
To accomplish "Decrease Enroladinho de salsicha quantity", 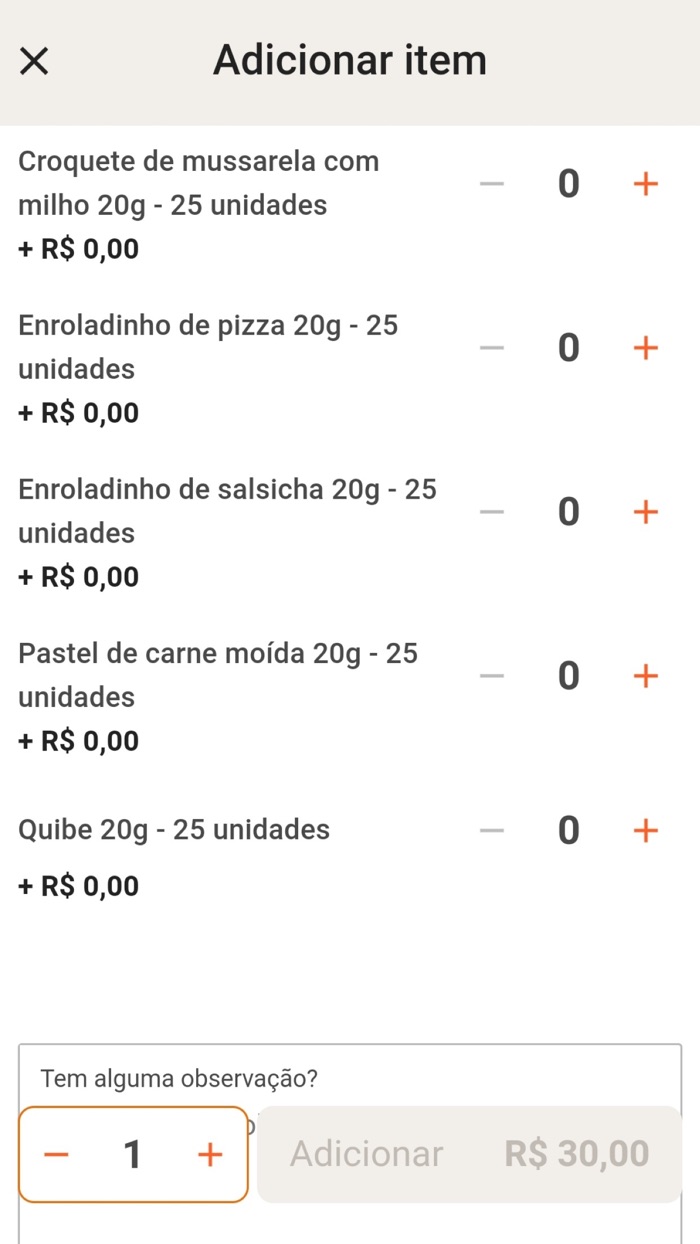I will (491, 511).
